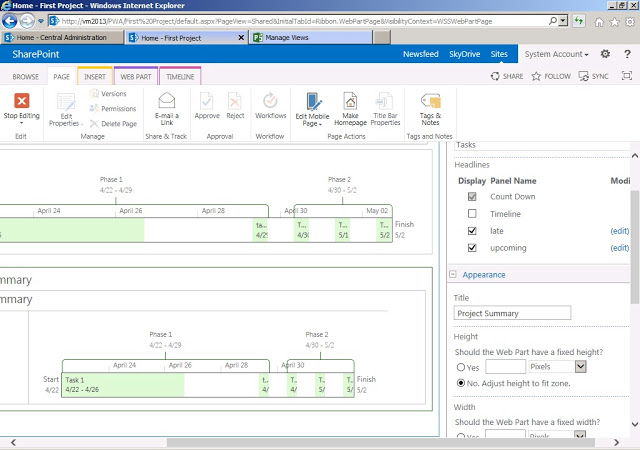Collapse the Appearance section
The height and width of the screenshot is (450, 640).
[453, 275]
